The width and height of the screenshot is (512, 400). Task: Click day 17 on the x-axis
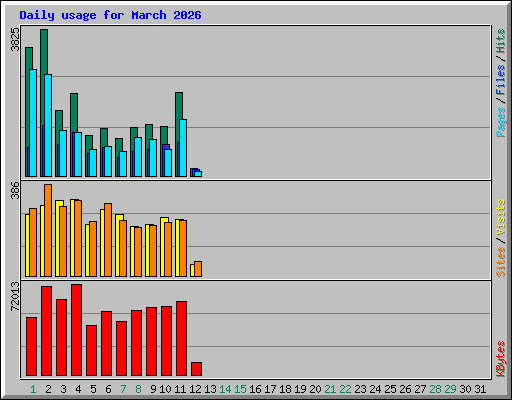[x=270, y=389]
